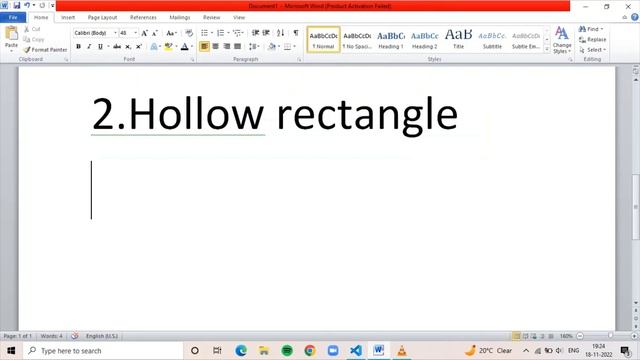Switch to the References tab
Screen dimensions: 640x360
tap(143, 18)
